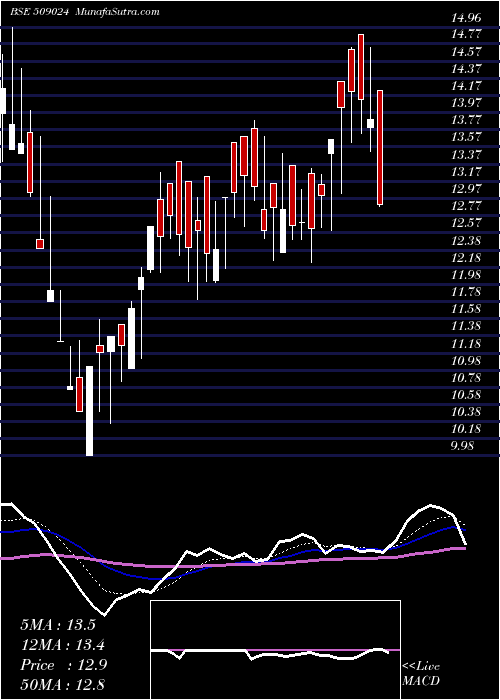Click the 11.18 price axis label
This screenshot has width=500, height=700.
(466, 343)
